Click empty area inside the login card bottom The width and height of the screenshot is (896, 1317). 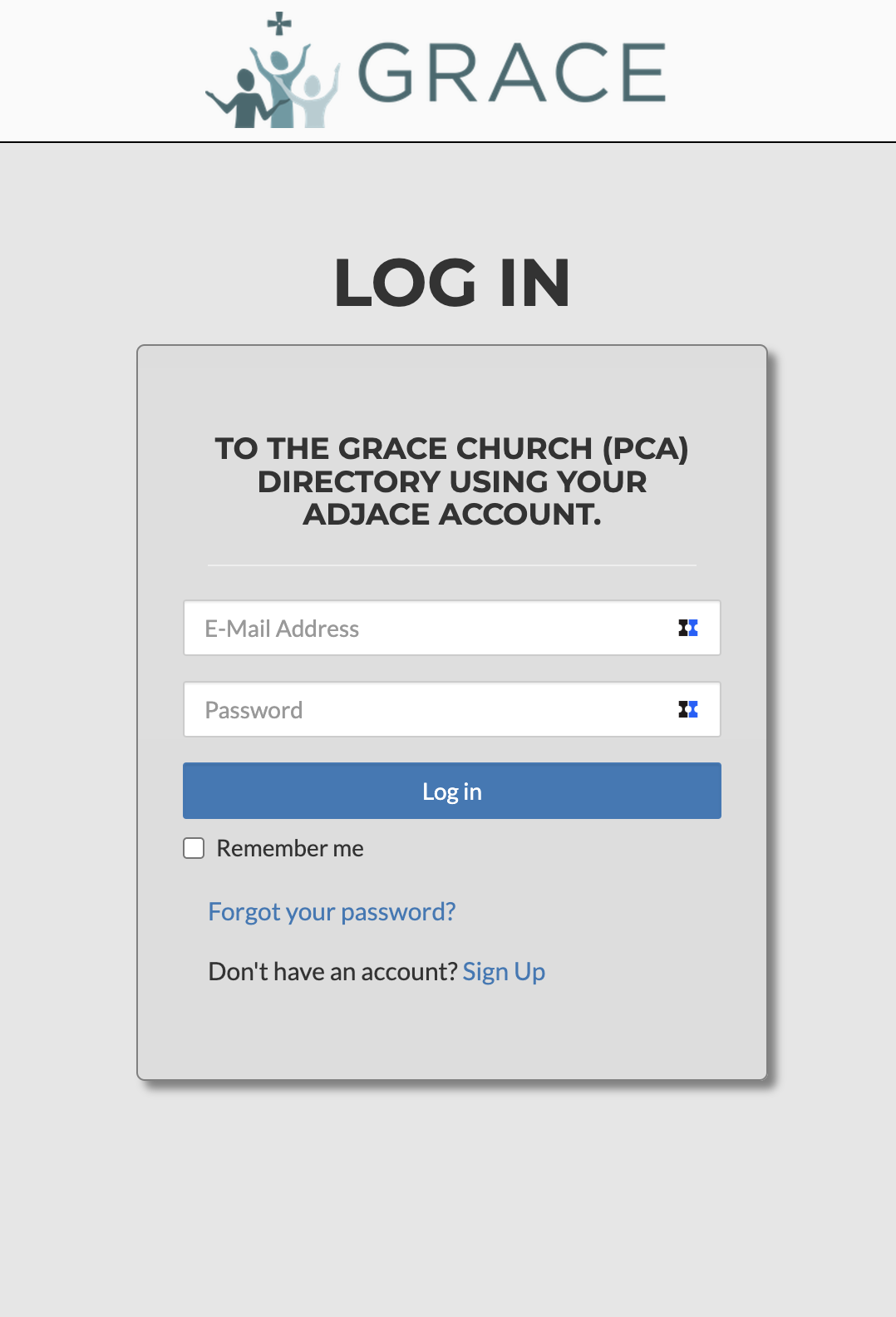click(452, 1035)
